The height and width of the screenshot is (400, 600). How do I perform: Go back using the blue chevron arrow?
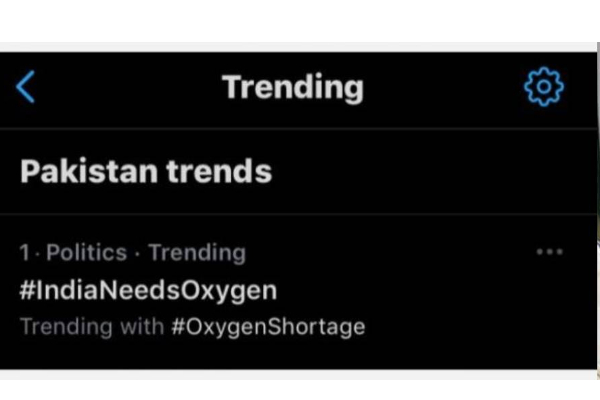(x=26, y=87)
